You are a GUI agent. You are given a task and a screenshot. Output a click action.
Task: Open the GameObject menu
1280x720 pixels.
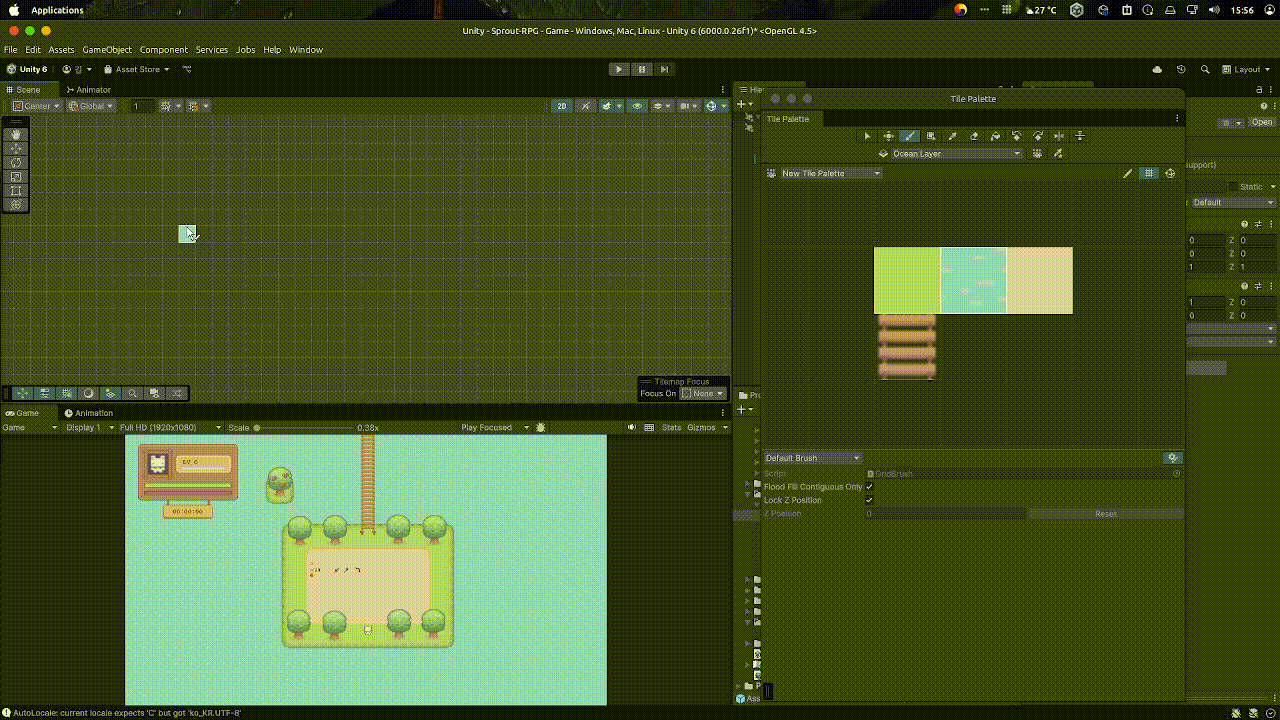point(106,50)
